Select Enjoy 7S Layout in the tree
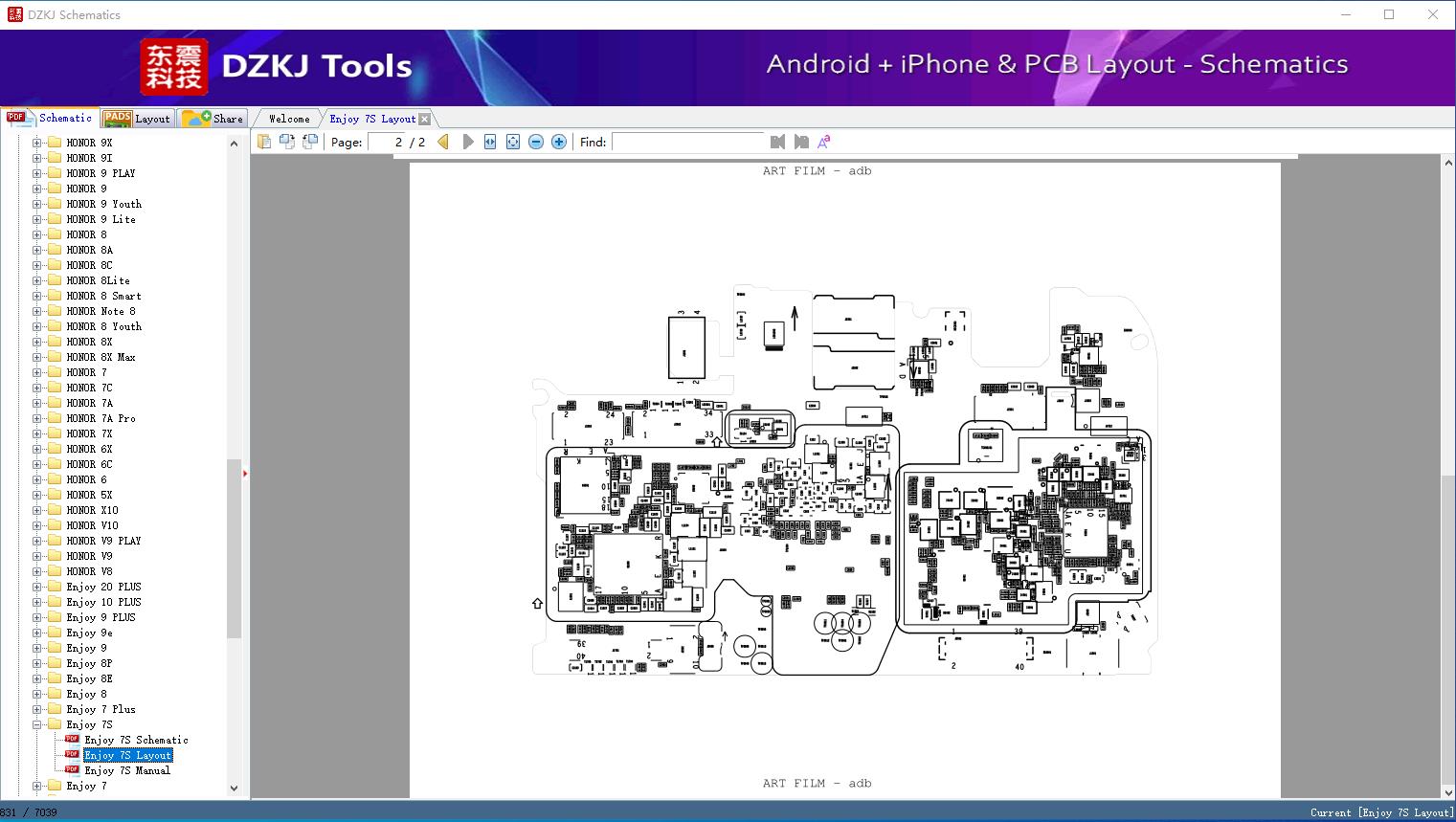Image resolution: width=1456 pixels, height=822 pixels. [128, 755]
